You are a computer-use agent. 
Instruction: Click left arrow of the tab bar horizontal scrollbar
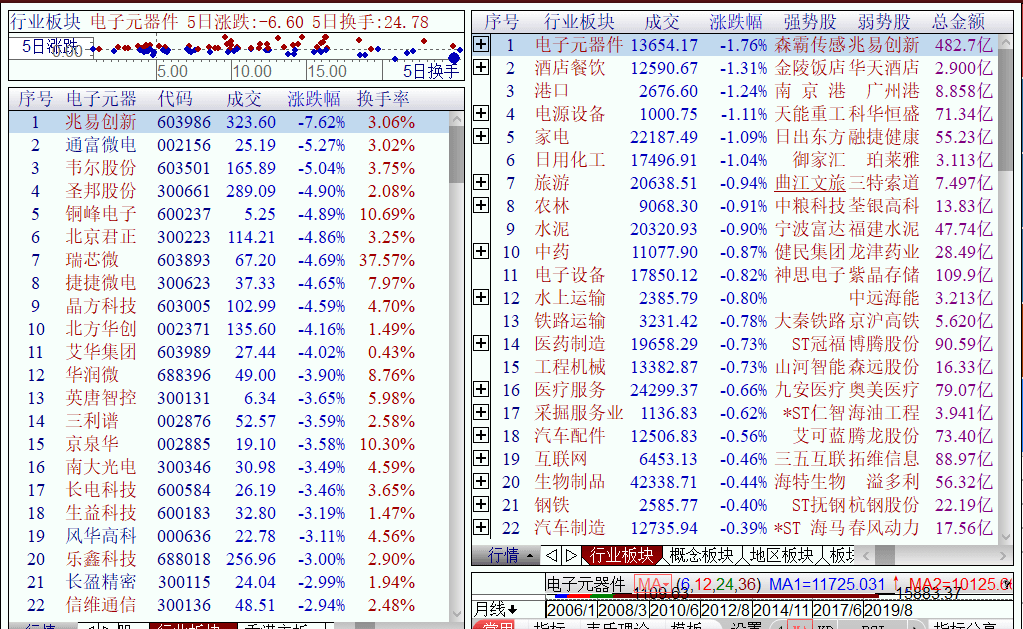click(x=866, y=555)
